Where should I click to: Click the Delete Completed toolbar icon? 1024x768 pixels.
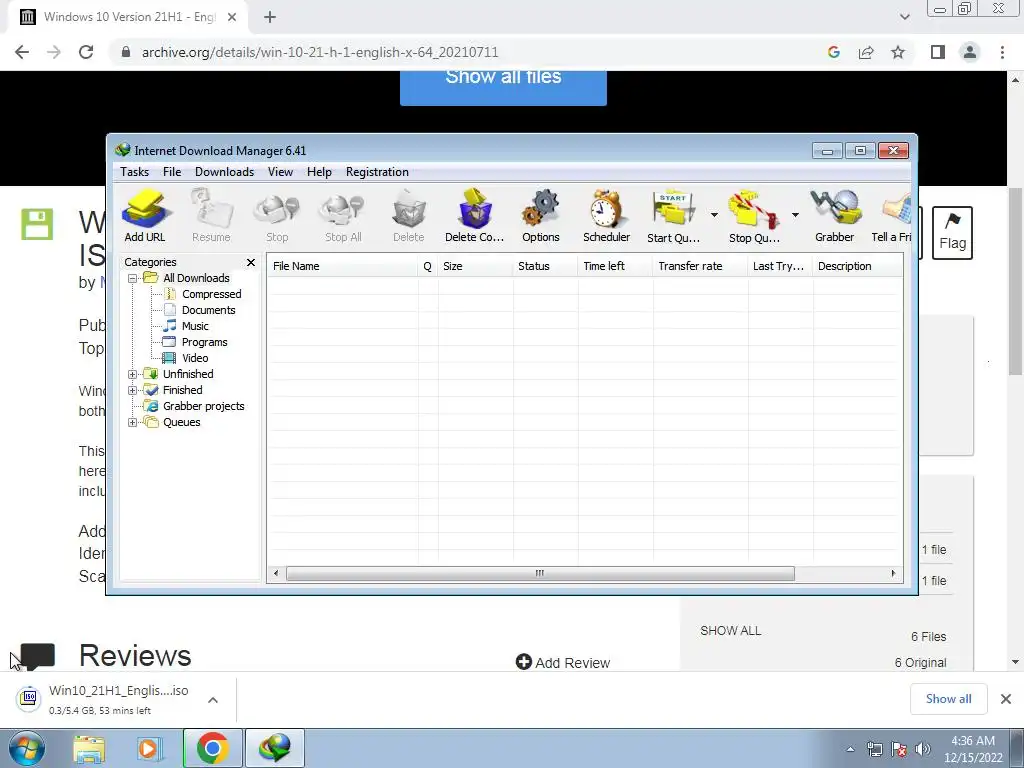coord(474,216)
